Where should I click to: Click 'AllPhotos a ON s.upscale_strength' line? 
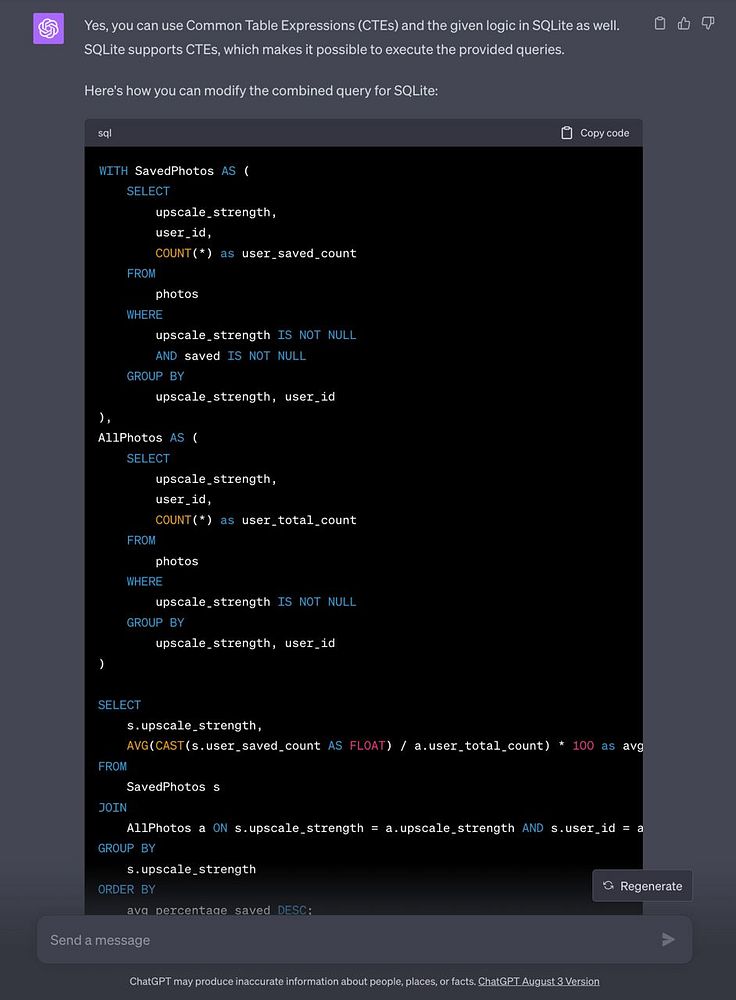click(385, 828)
